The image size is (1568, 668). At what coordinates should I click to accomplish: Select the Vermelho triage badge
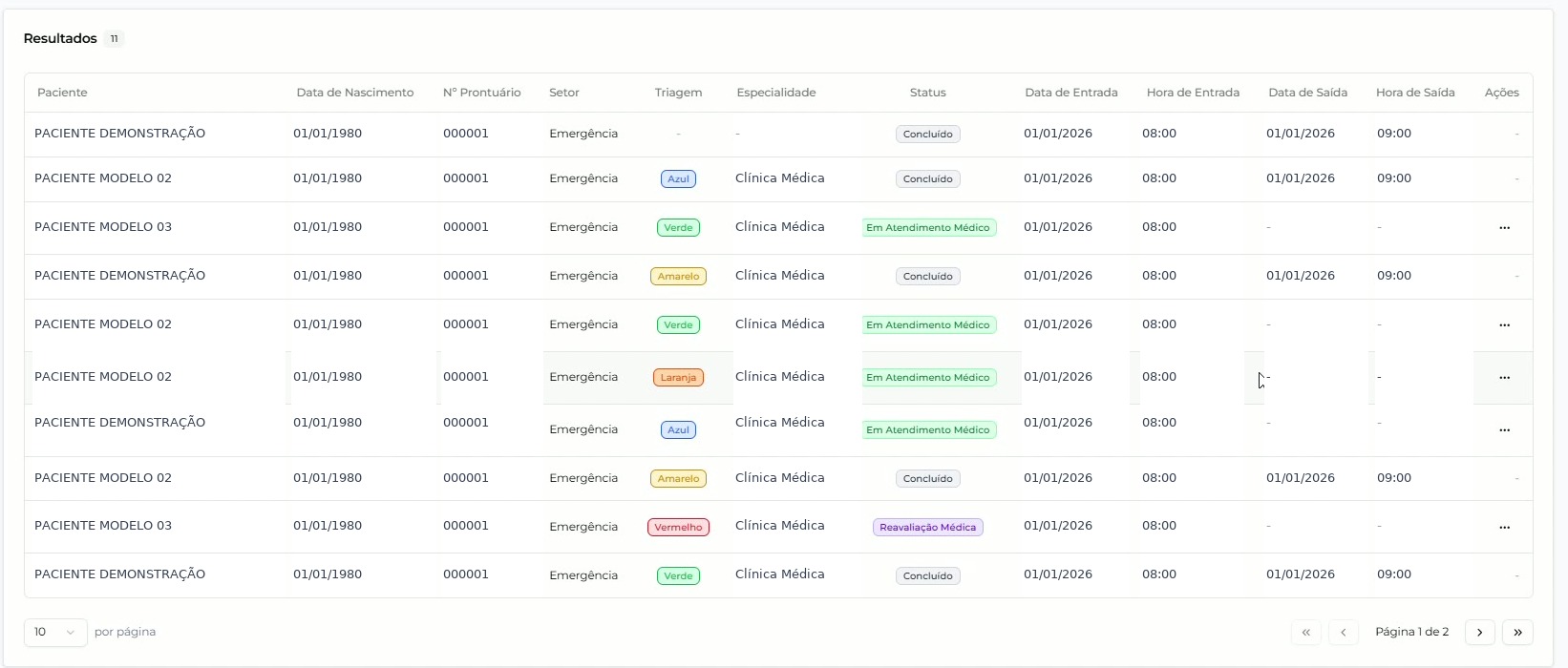[x=678, y=528]
